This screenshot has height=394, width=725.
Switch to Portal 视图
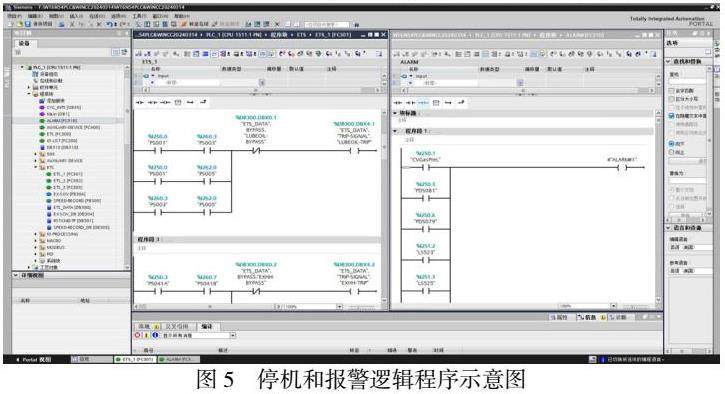[x=33, y=359]
